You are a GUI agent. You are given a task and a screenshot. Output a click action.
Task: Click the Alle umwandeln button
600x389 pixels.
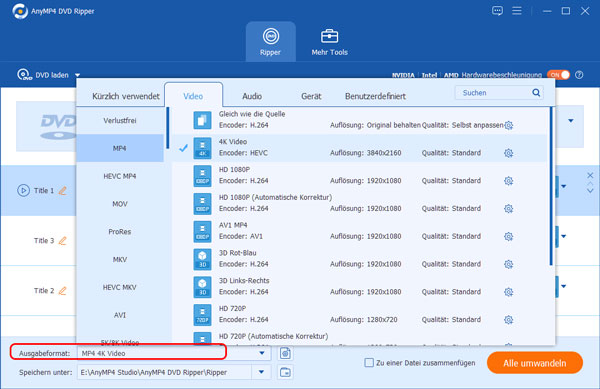click(535, 363)
